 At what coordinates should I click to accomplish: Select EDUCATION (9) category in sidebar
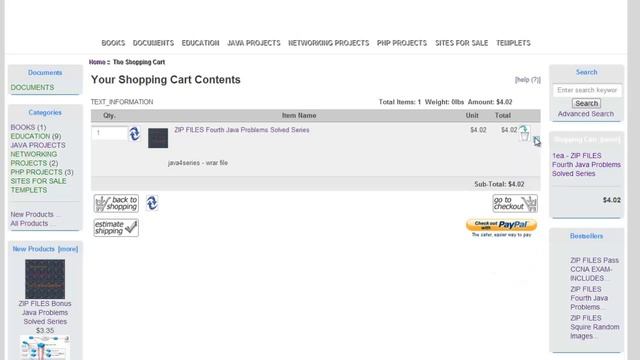click(36, 136)
